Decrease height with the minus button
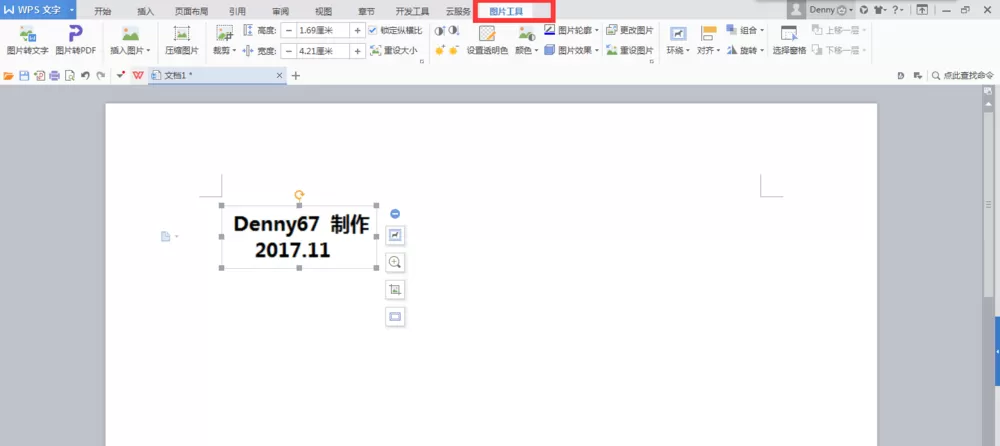The height and width of the screenshot is (446, 1000). tap(289, 30)
